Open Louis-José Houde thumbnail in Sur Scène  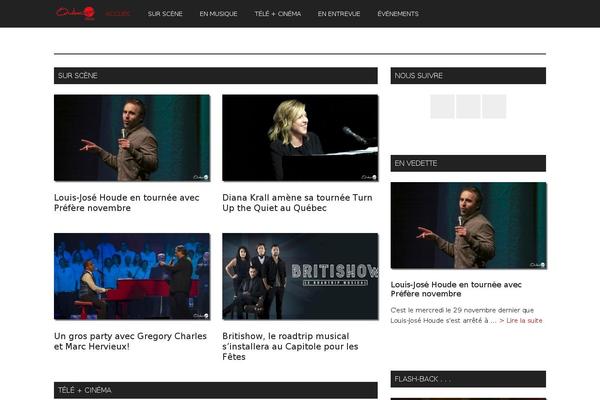(132, 138)
